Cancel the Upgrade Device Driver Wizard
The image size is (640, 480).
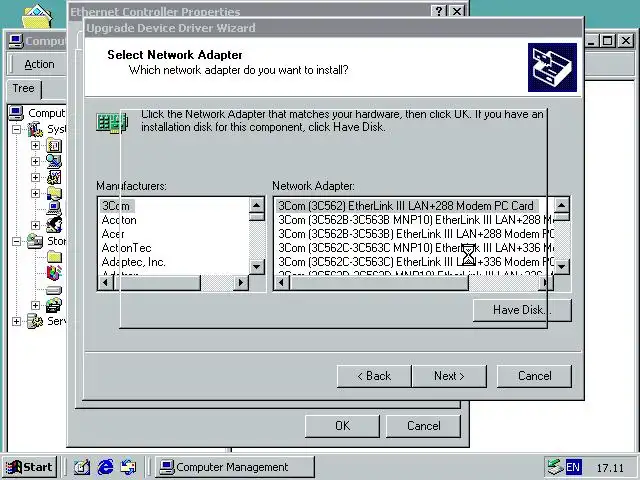tap(534, 376)
